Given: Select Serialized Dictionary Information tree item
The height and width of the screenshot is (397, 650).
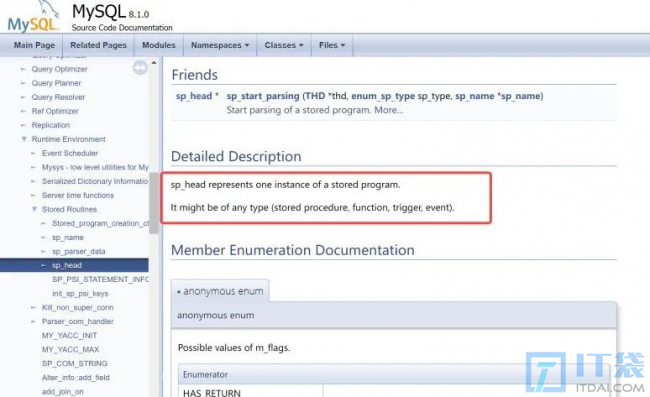Looking at the screenshot, I should (x=95, y=182).
